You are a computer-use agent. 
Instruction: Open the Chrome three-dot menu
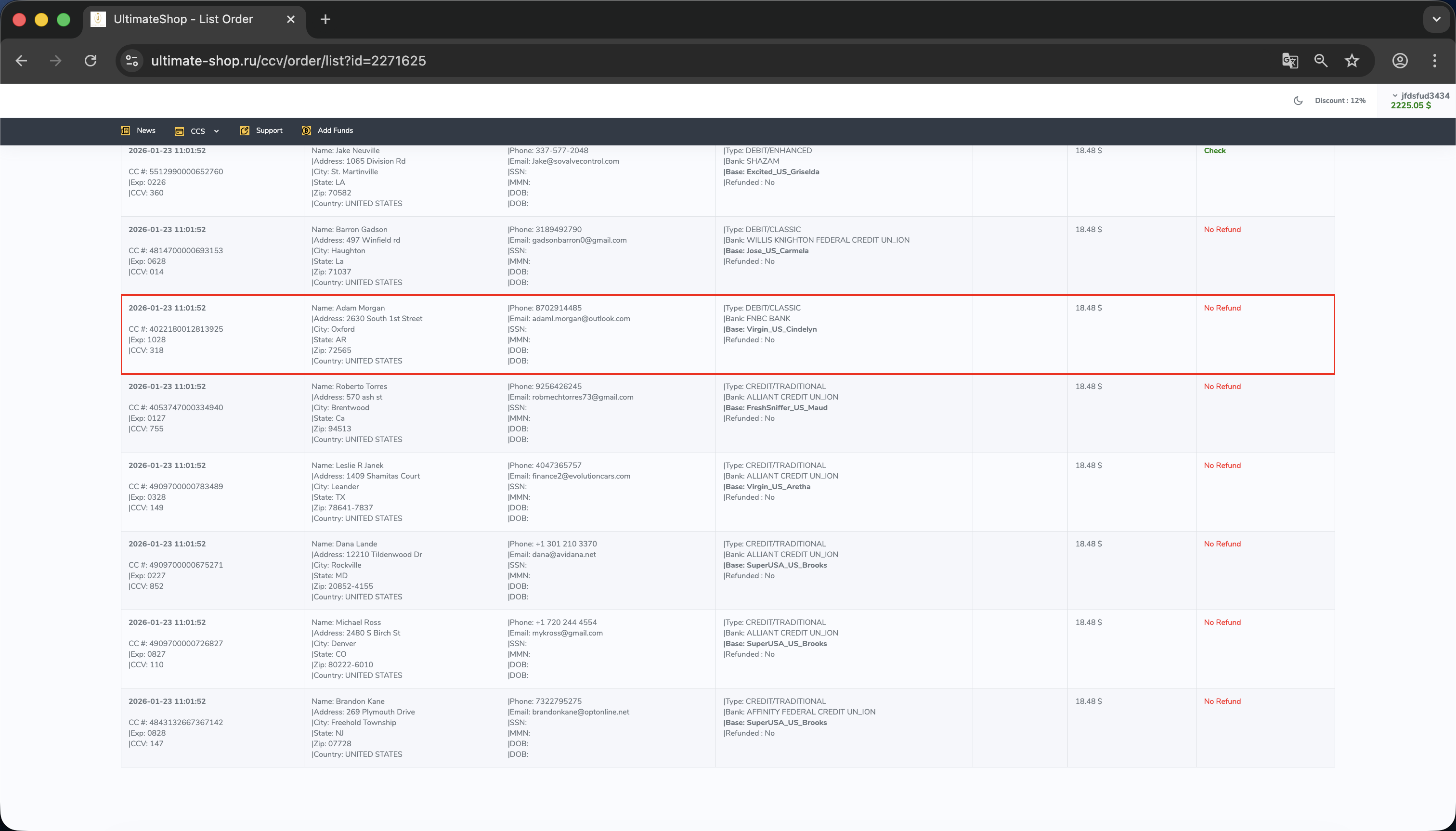[1434, 61]
